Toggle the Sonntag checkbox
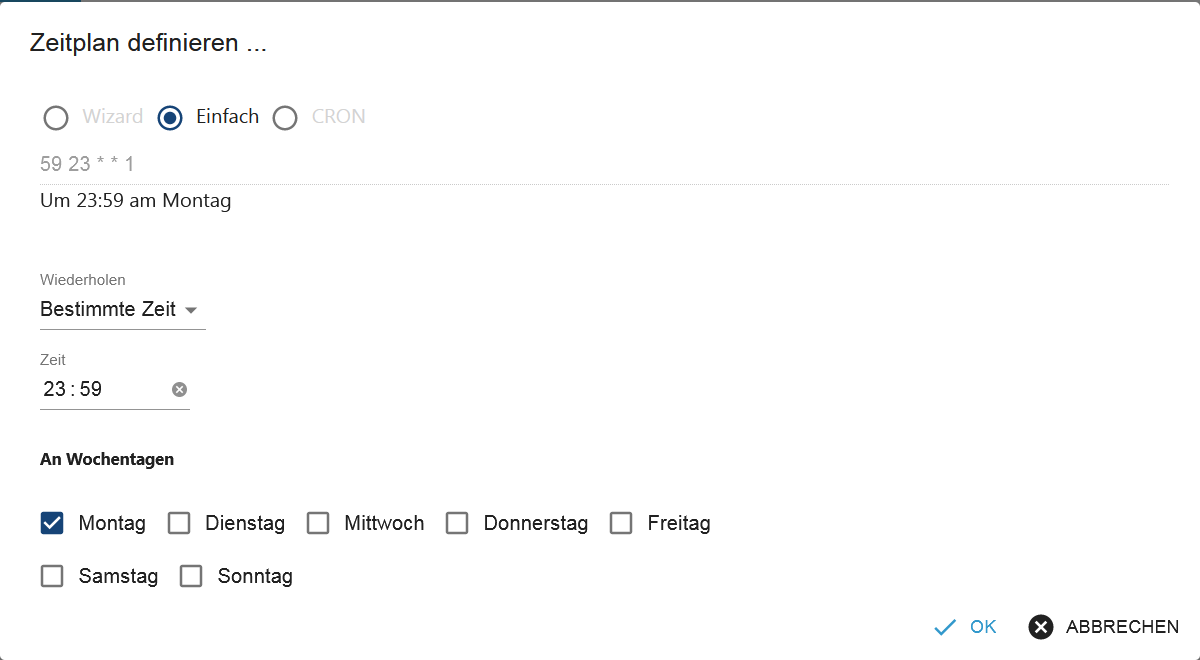 coord(191,576)
